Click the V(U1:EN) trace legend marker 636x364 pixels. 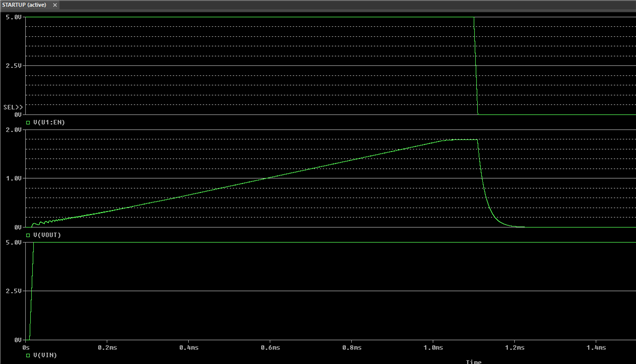click(28, 123)
